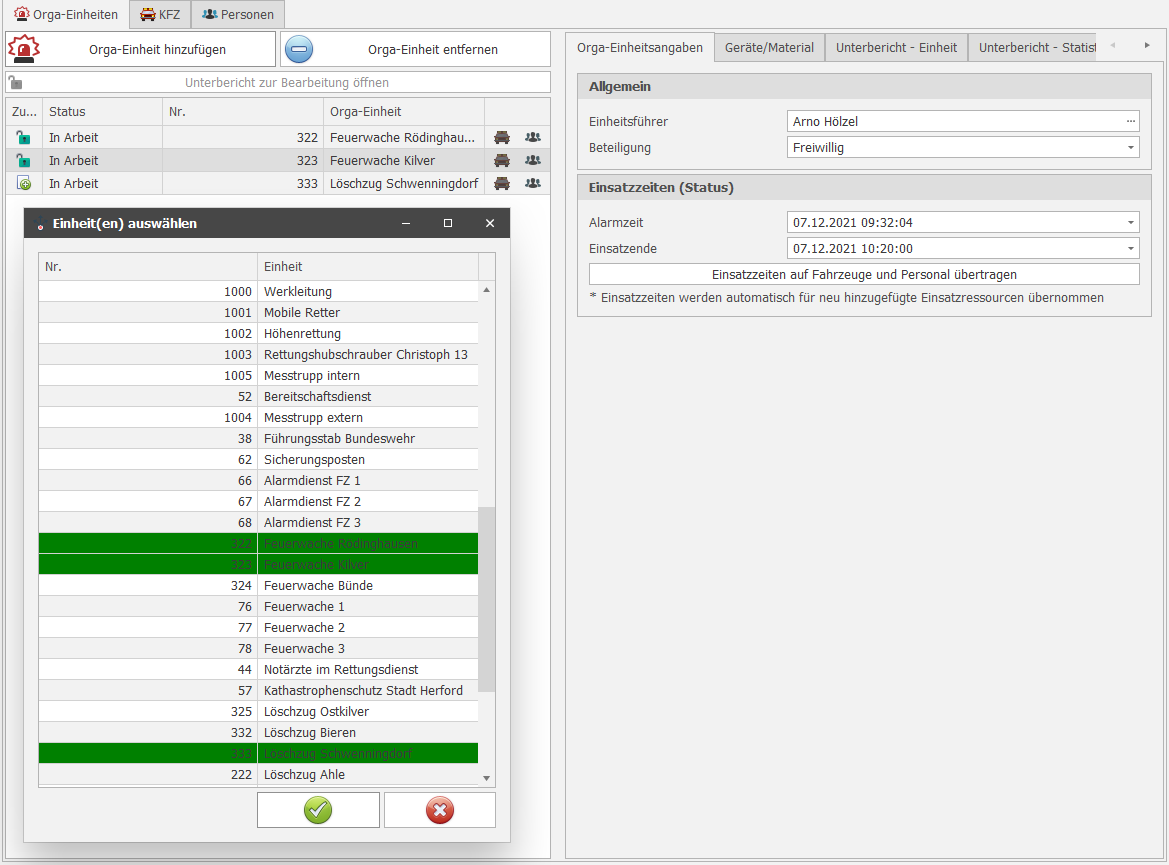Click the vehicle icon for Feuerwache Kilver
This screenshot has height=865, width=1169.
pyautogui.click(x=502, y=160)
